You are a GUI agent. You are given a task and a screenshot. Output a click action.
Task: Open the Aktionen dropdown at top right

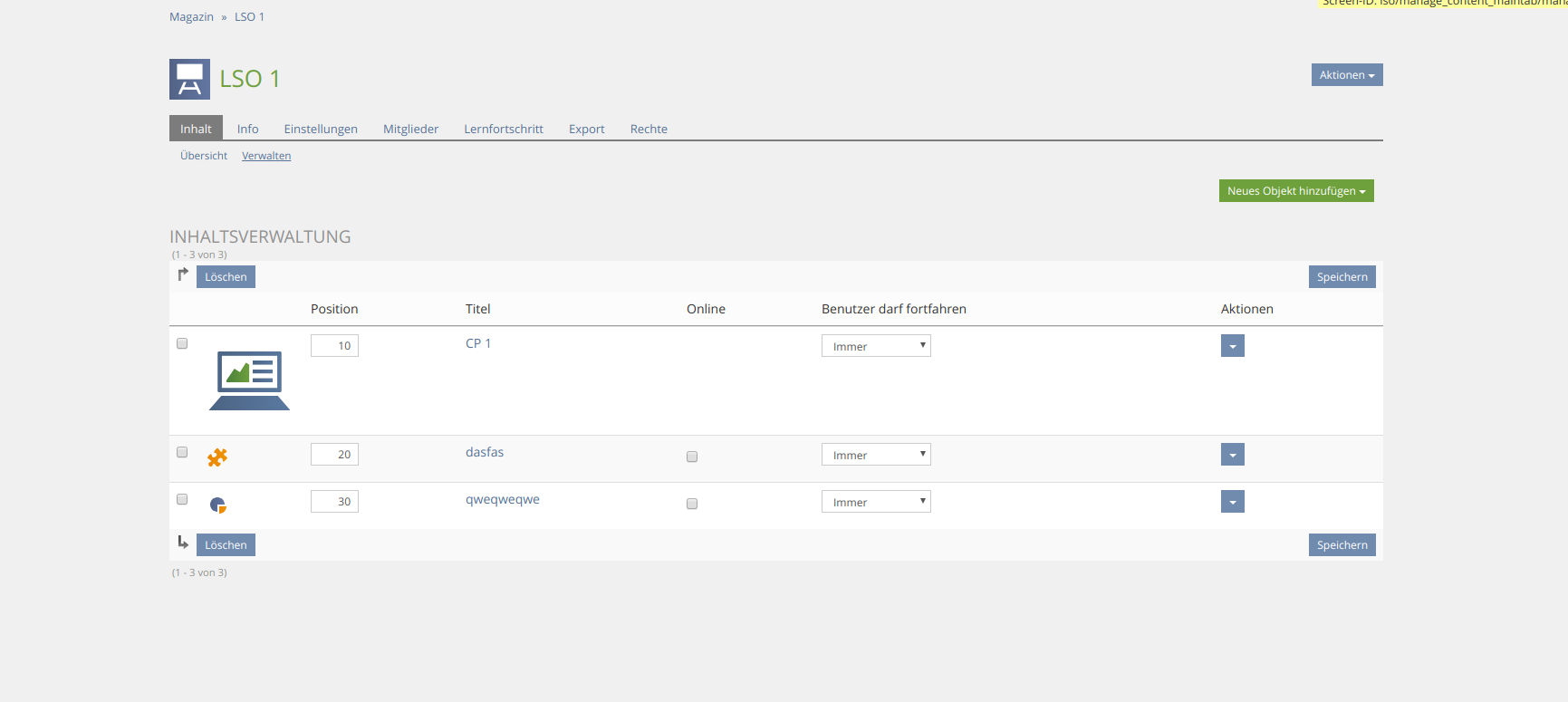1346,75
